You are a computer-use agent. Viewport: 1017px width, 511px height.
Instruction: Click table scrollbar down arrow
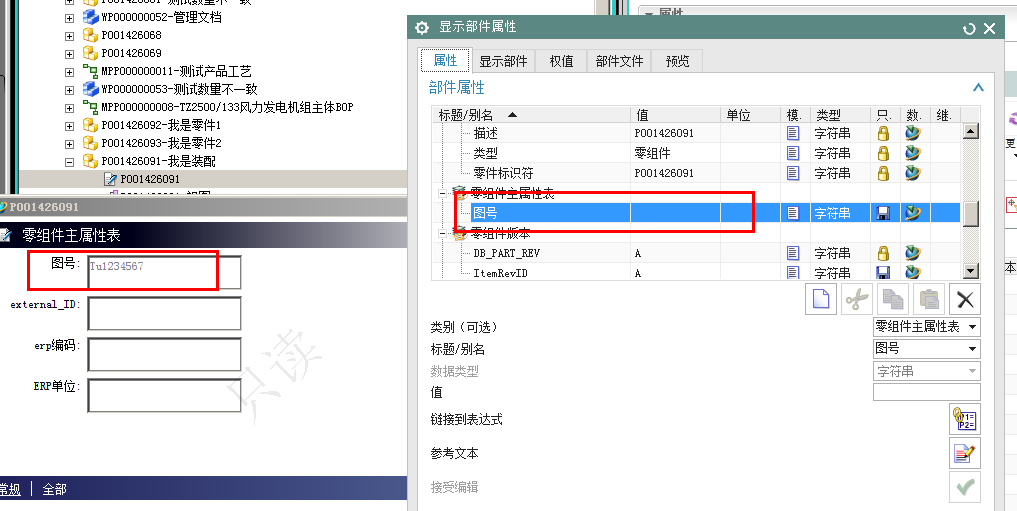(970, 272)
